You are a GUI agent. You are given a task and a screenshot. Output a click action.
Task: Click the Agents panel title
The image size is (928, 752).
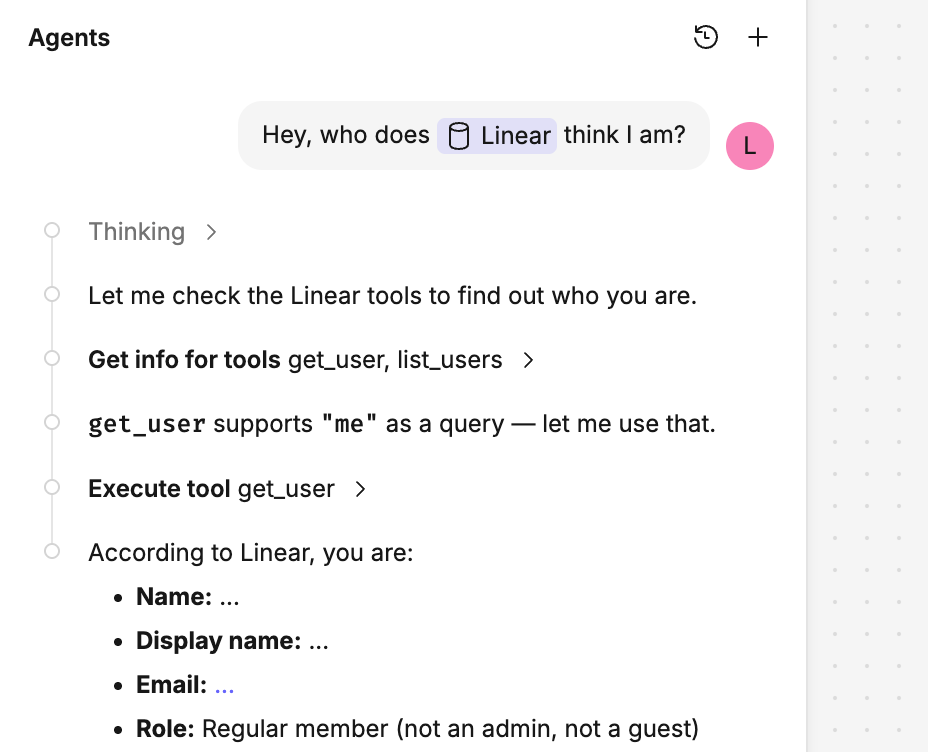(x=69, y=38)
